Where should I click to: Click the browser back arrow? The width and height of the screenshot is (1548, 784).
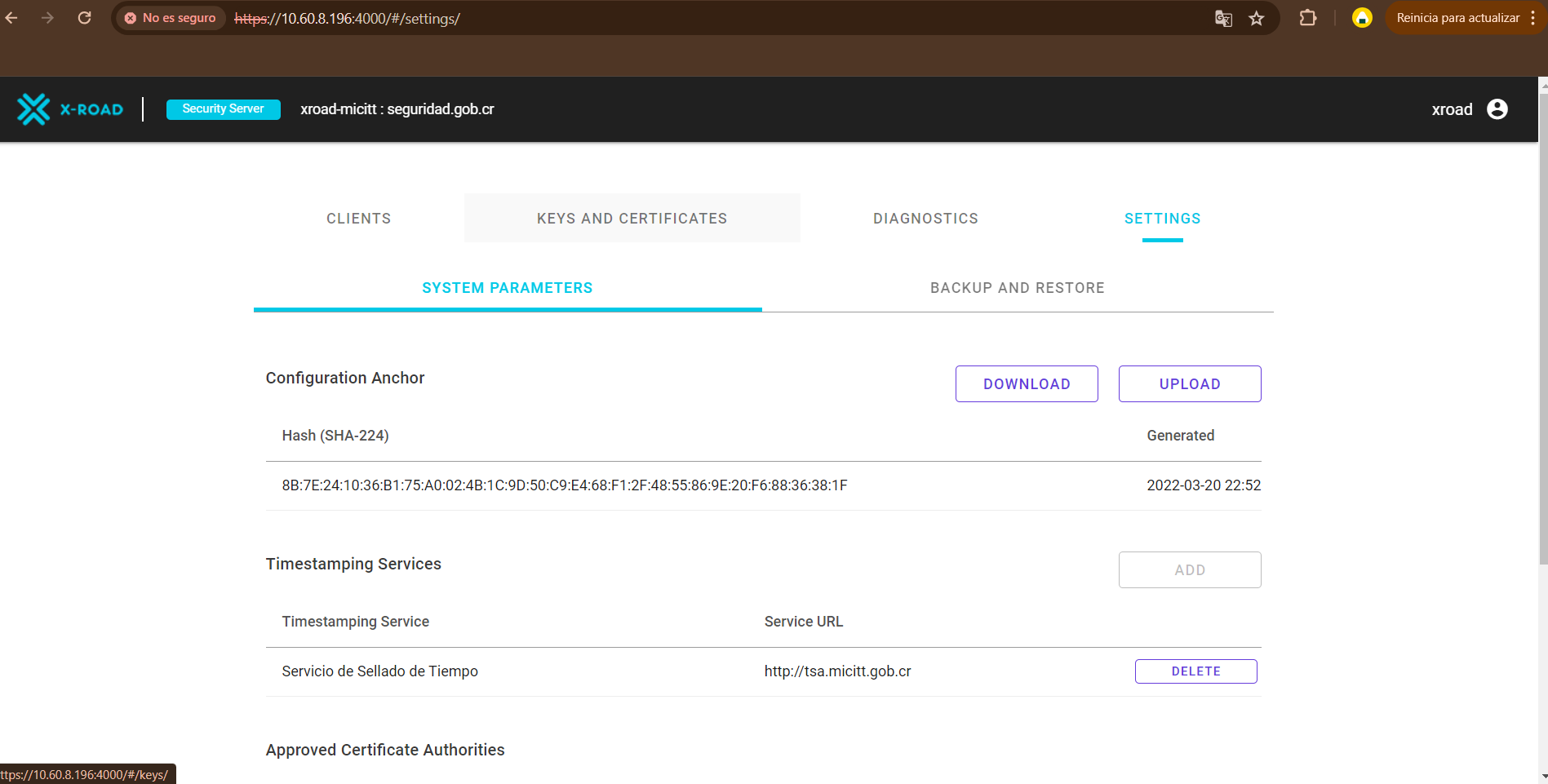point(11,18)
